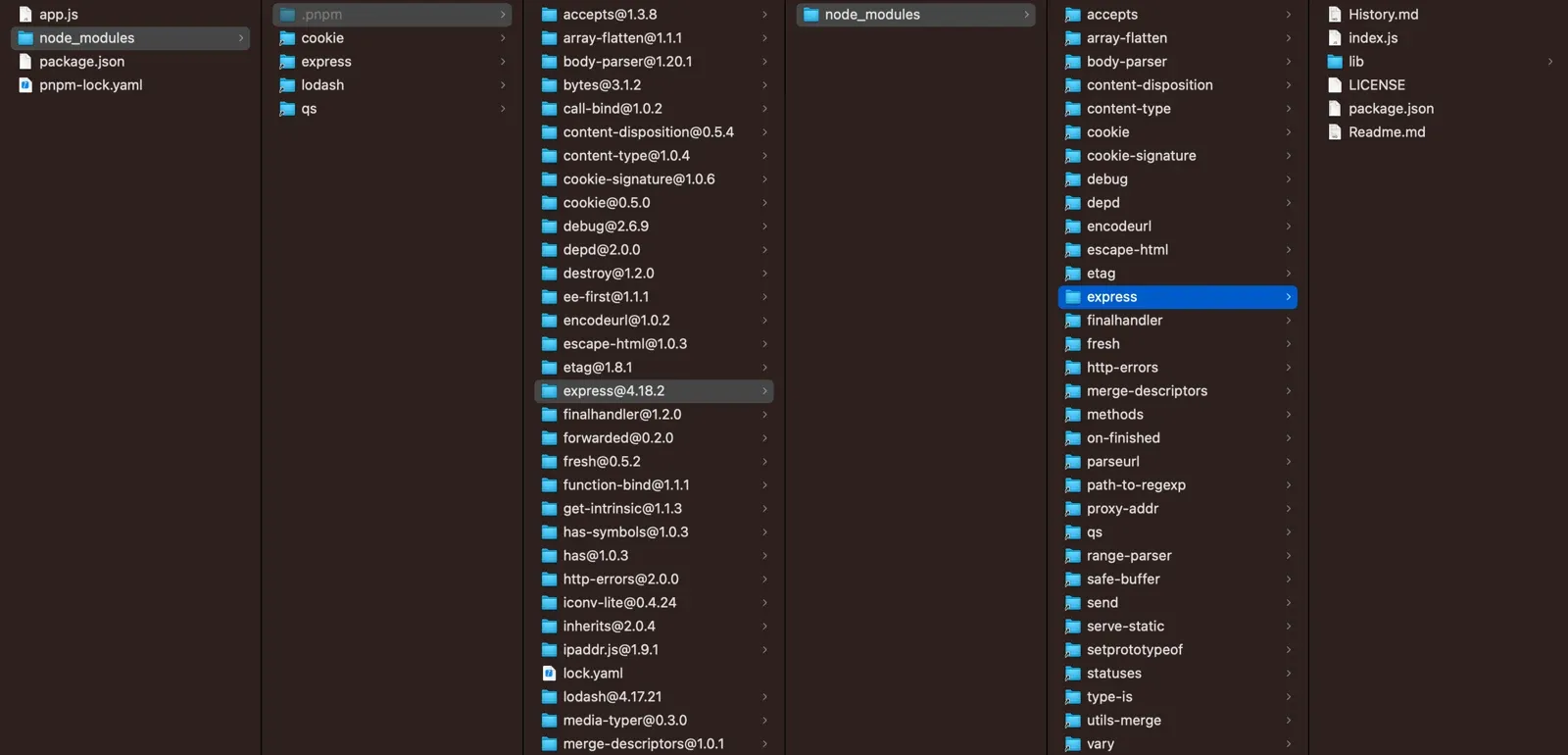Click the finalhandler folder icon
Image resolution: width=1568 pixels, height=755 pixels.
(1073, 321)
